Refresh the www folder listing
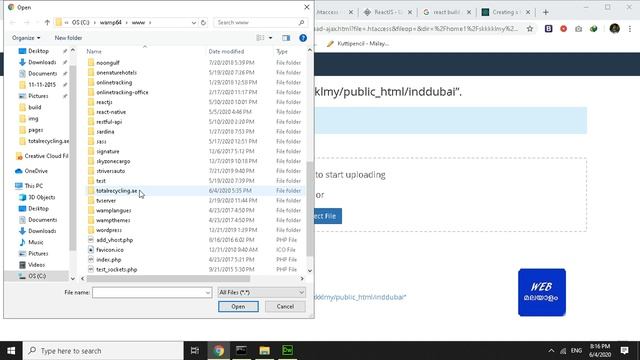The width and height of the screenshot is (640, 360). (203, 22)
